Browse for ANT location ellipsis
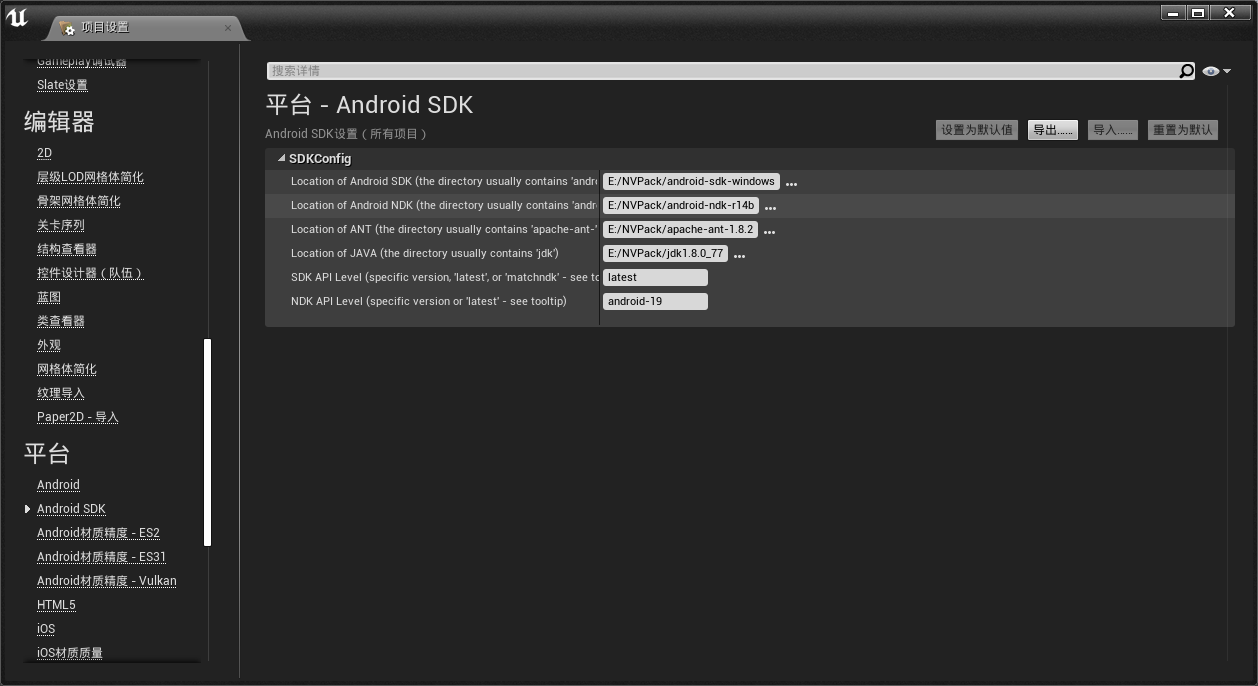This screenshot has height=686, width=1258. 769,231
